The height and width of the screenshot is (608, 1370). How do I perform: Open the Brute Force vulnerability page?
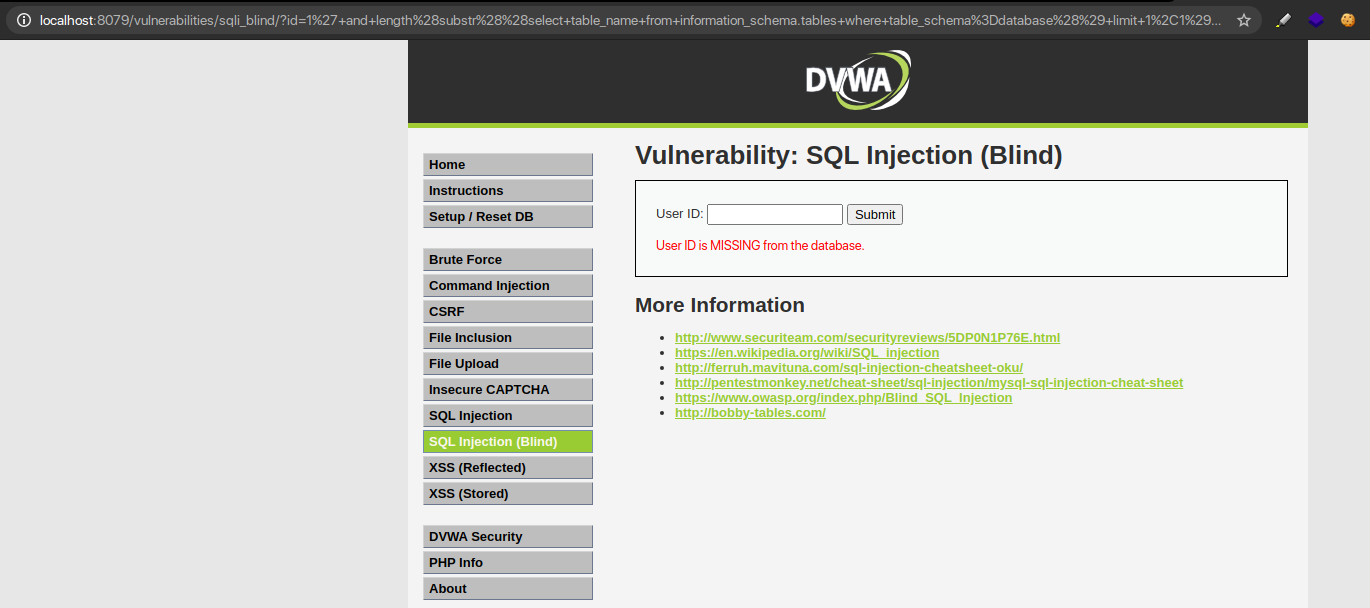click(x=508, y=260)
